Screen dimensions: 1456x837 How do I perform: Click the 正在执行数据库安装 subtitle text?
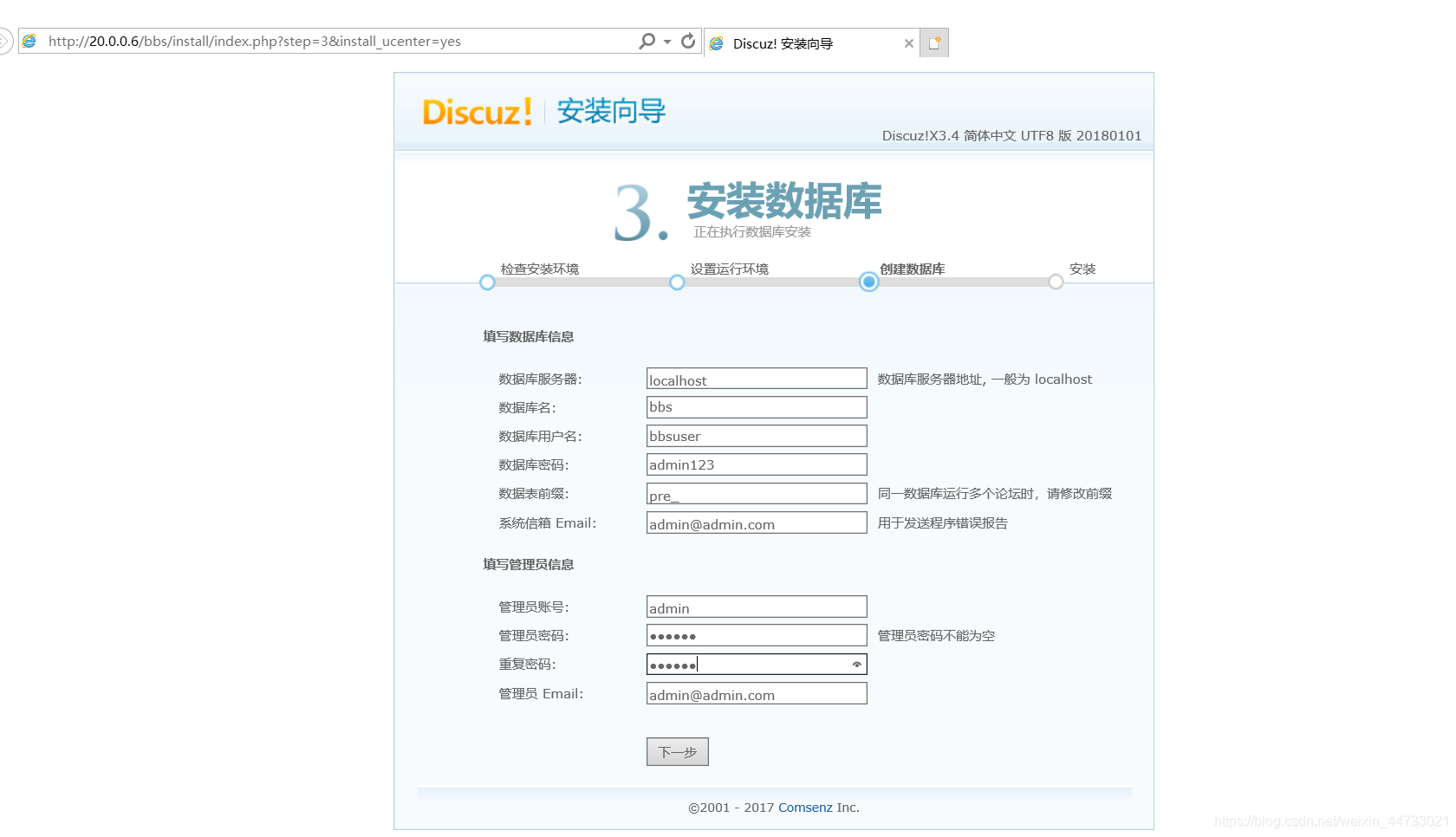coord(752,232)
